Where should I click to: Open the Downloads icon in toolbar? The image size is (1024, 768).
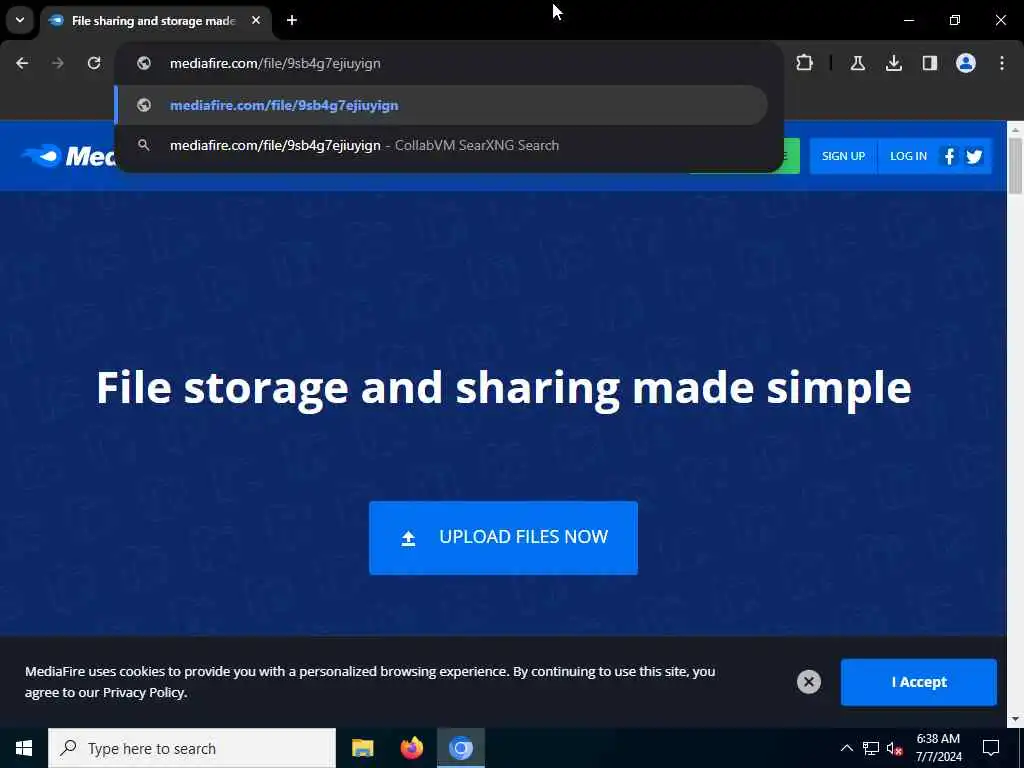click(x=893, y=63)
